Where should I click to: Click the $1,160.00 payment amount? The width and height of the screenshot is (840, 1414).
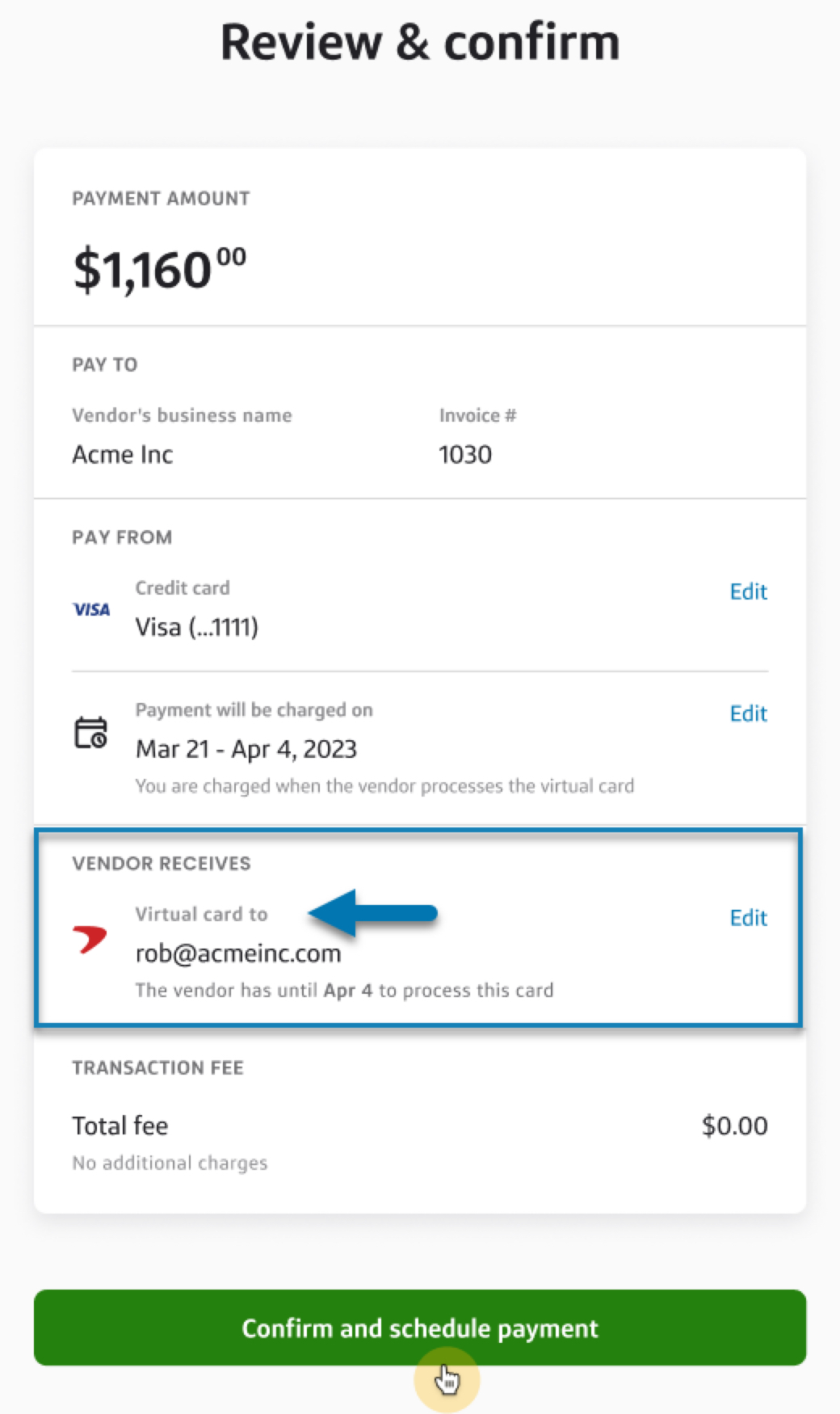tap(159, 269)
